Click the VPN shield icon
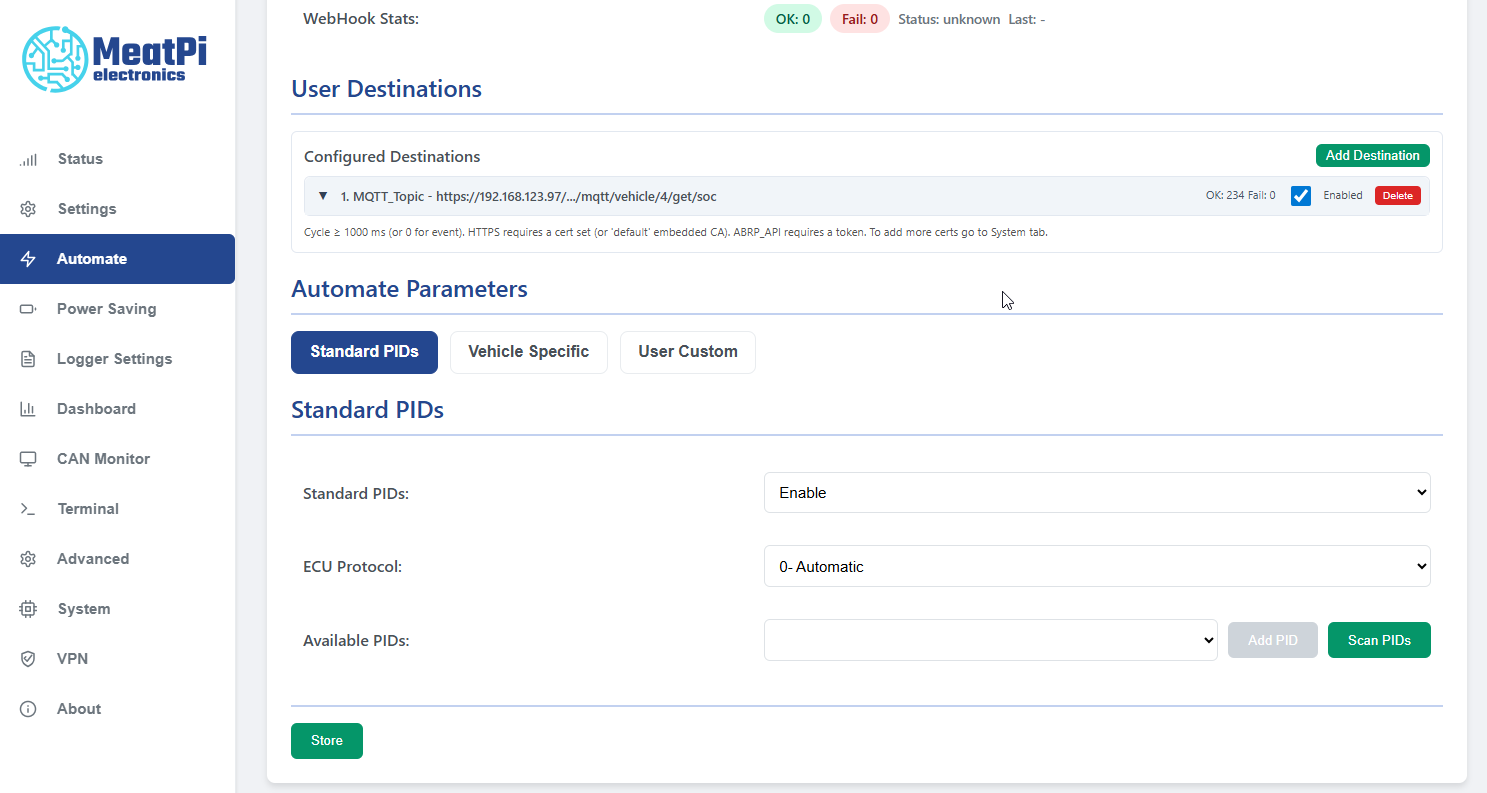 point(28,659)
